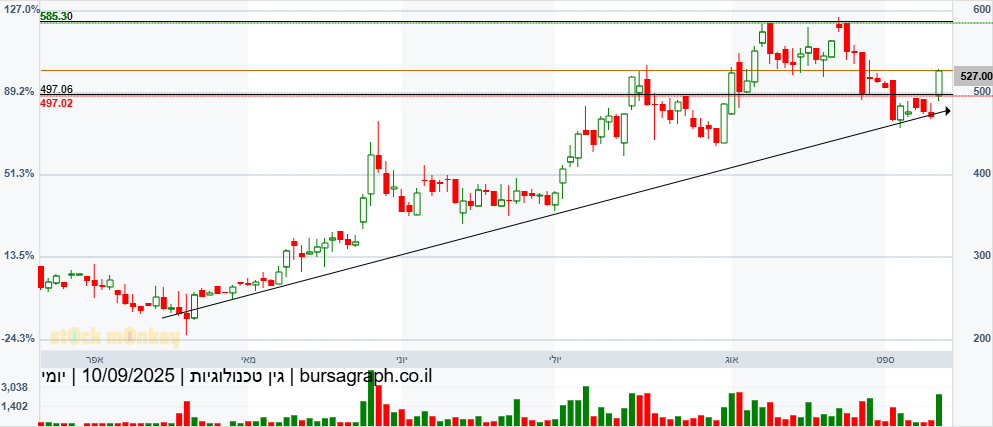
Task: Select the 585.30 green resistance level label
Action: (x=56, y=16)
